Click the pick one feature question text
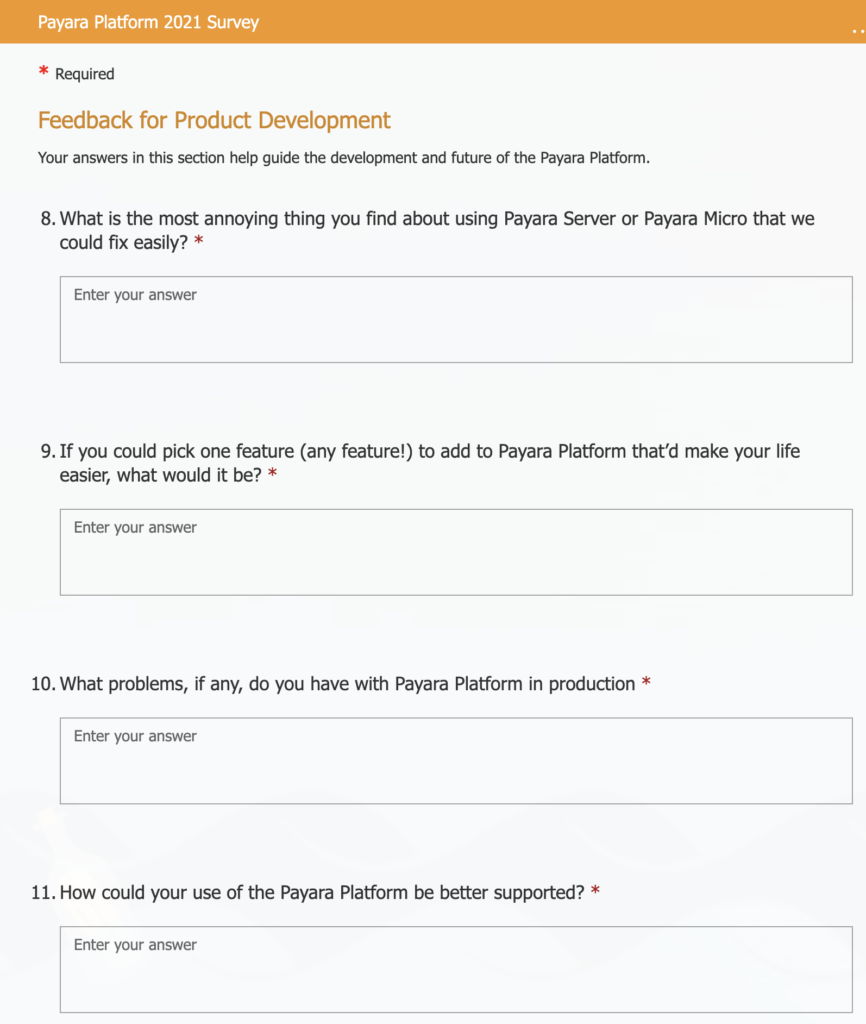This screenshot has height=1024, width=866. click(x=430, y=463)
